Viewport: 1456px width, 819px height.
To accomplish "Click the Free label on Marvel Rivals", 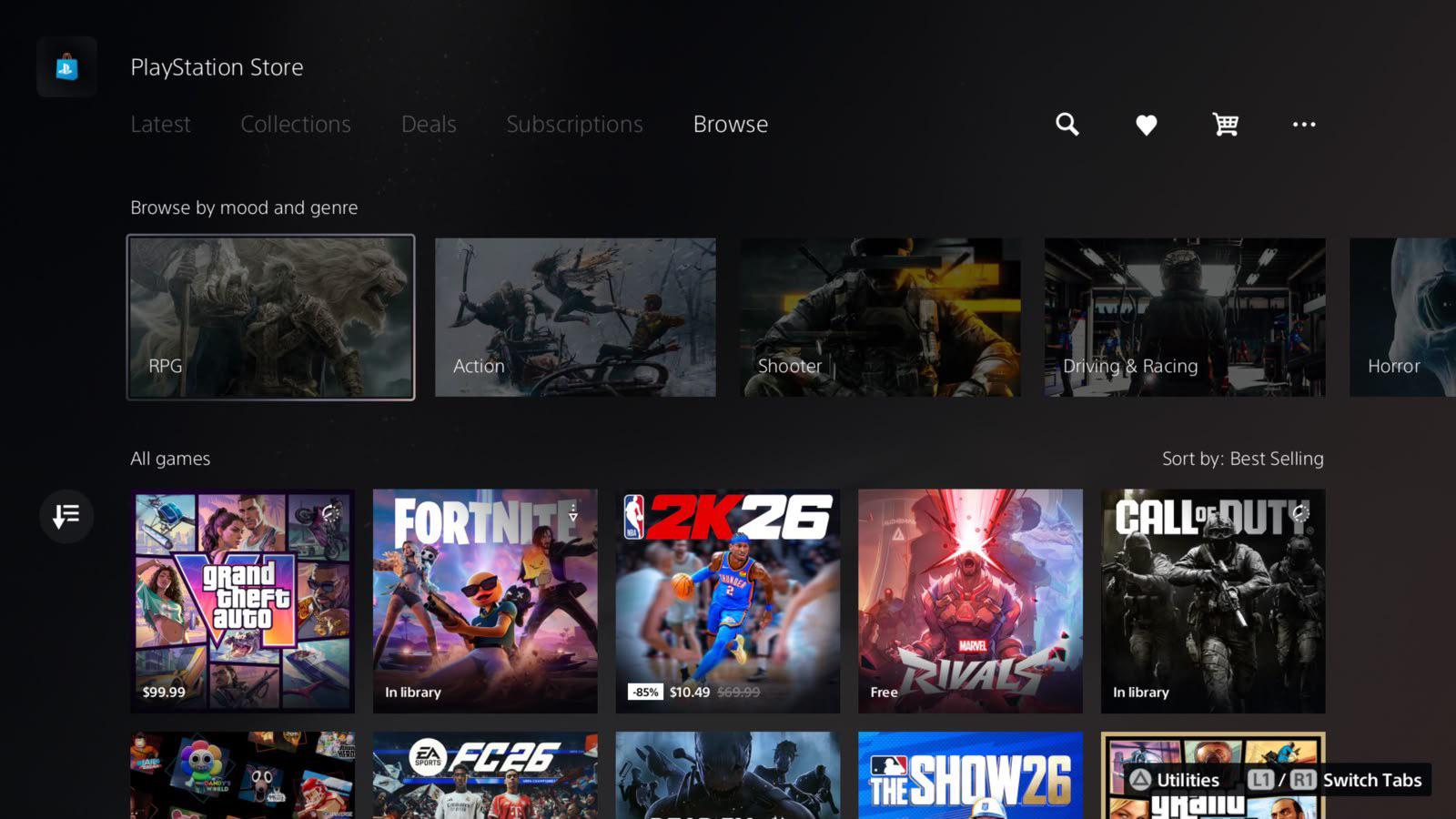I will (884, 693).
